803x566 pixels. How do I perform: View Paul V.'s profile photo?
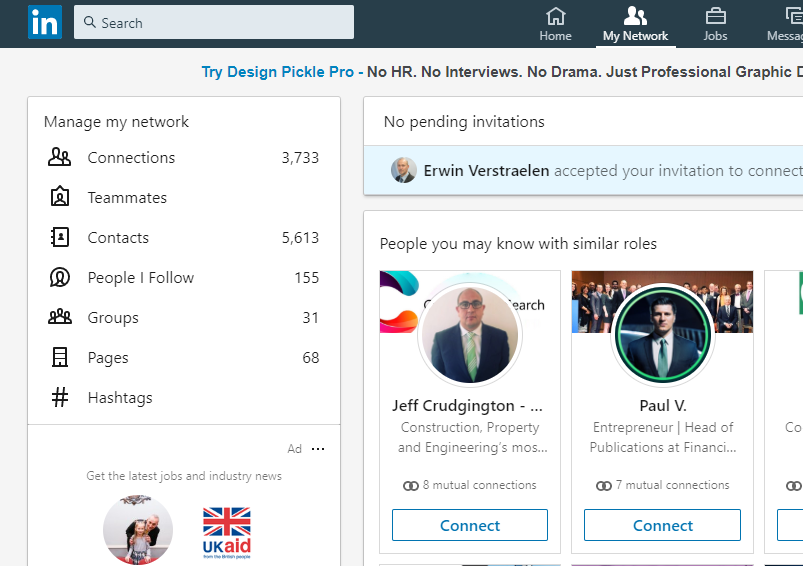point(662,336)
